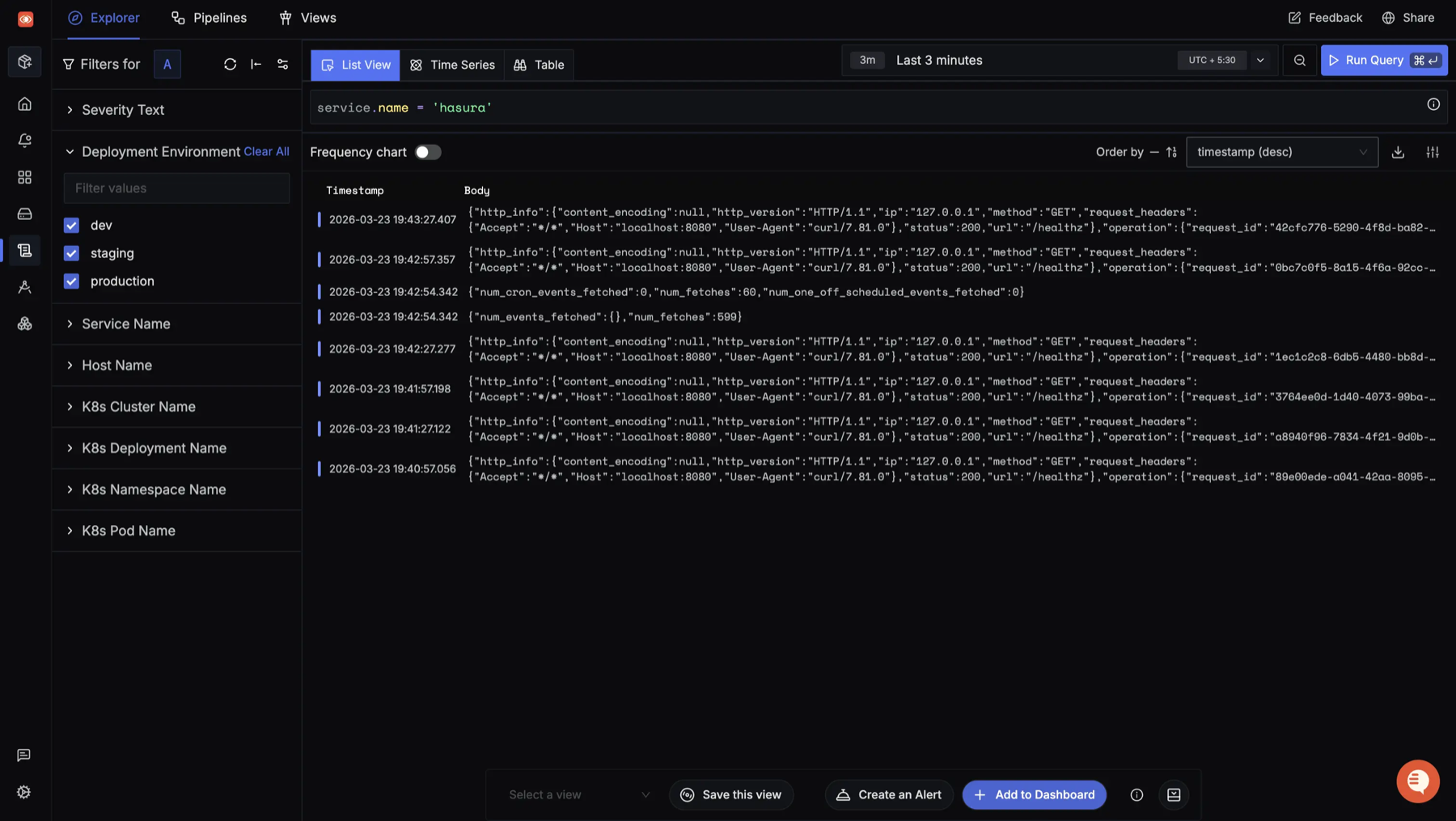The image size is (1456, 821).
Task: Collapse the Deployment Environment filter
Action: point(70,152)
